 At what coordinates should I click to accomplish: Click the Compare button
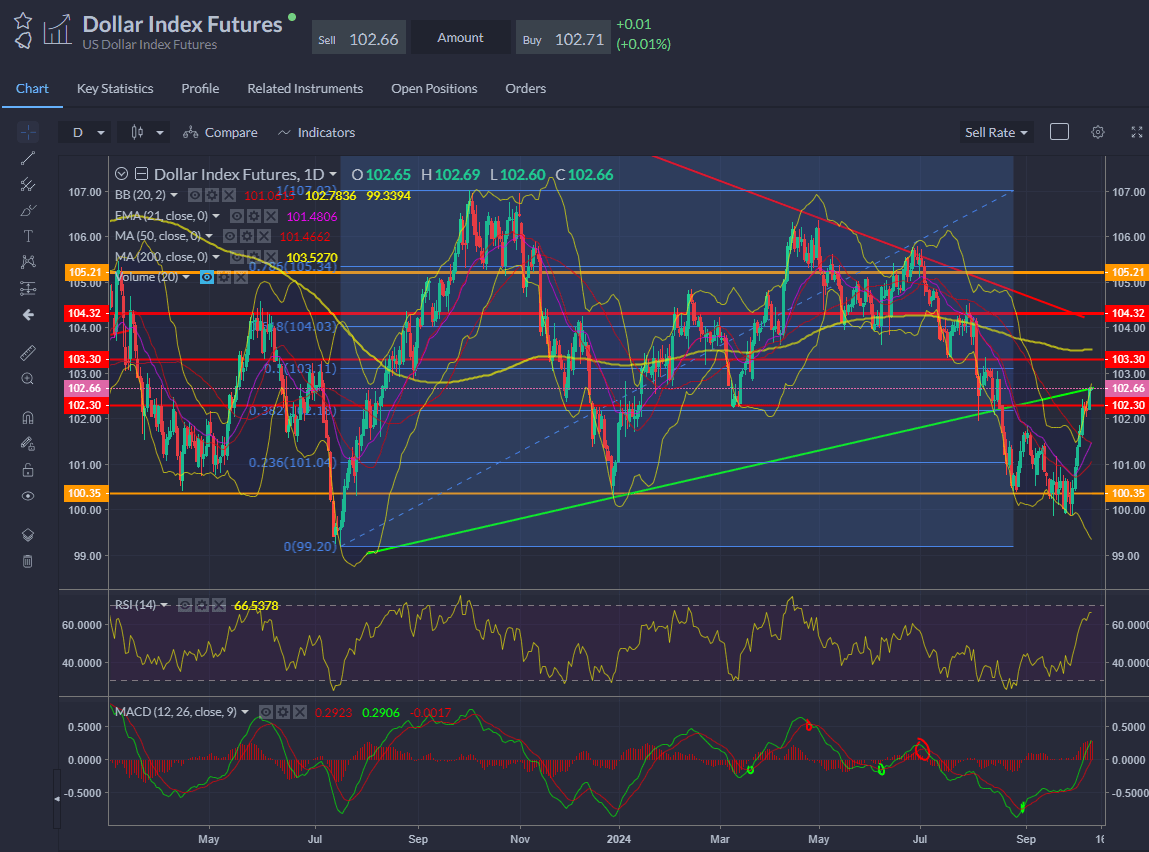click(x=221, y=133)
